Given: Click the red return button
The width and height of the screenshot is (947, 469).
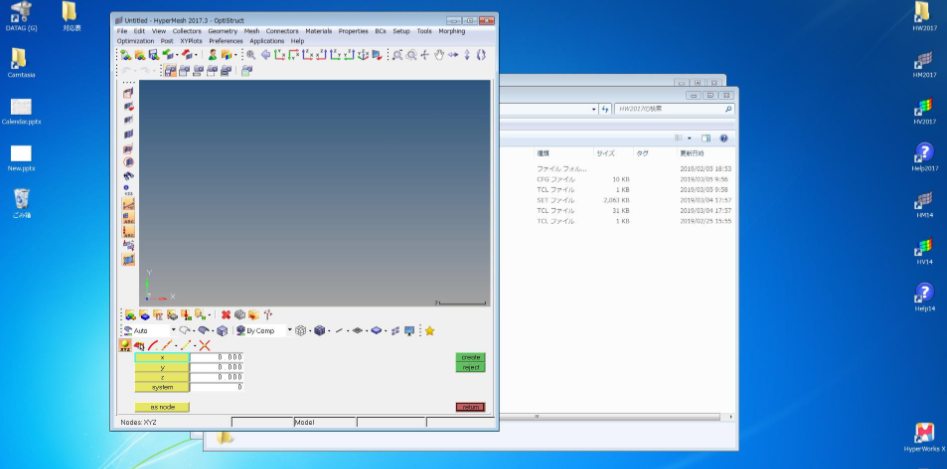Looking at the screenshot, I should pos(470,407).
